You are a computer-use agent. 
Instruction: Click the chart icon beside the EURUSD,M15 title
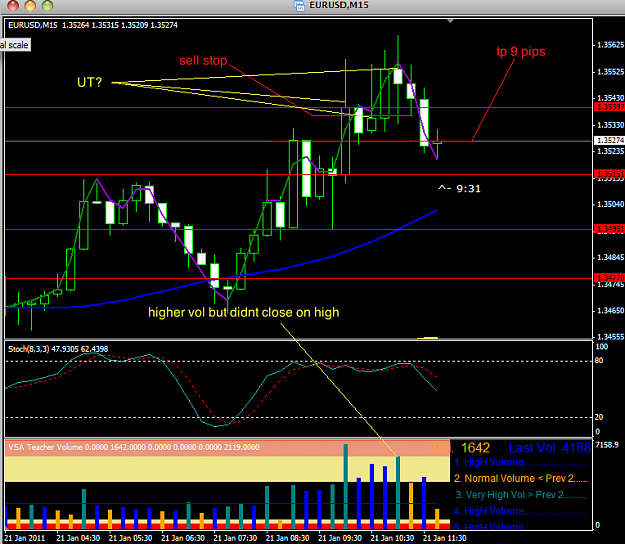[x=299, y=5]
